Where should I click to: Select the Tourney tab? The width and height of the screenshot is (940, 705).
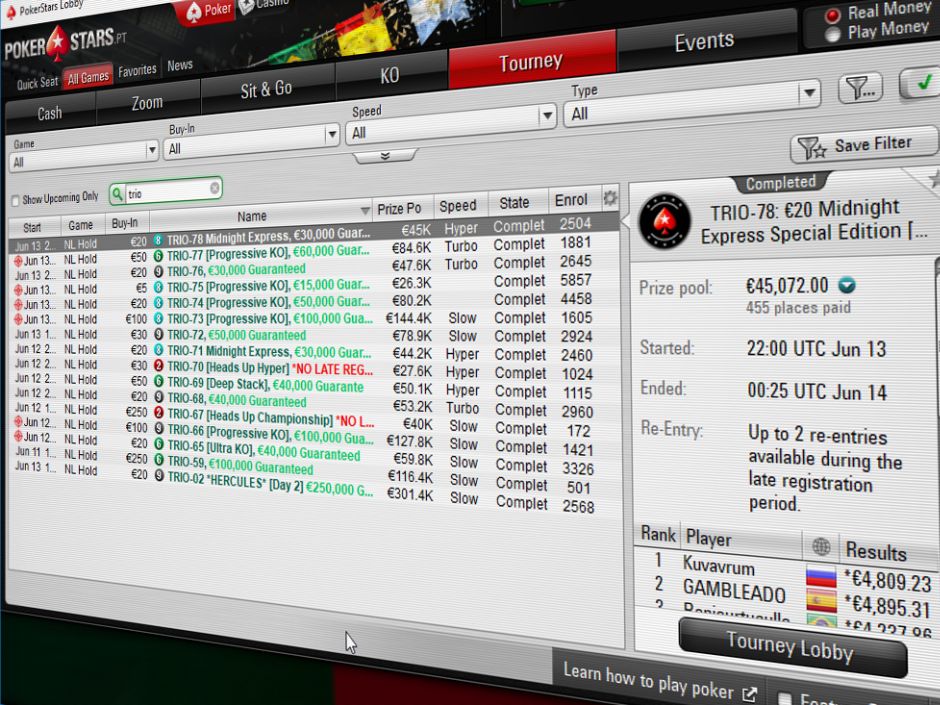[531, 61]
